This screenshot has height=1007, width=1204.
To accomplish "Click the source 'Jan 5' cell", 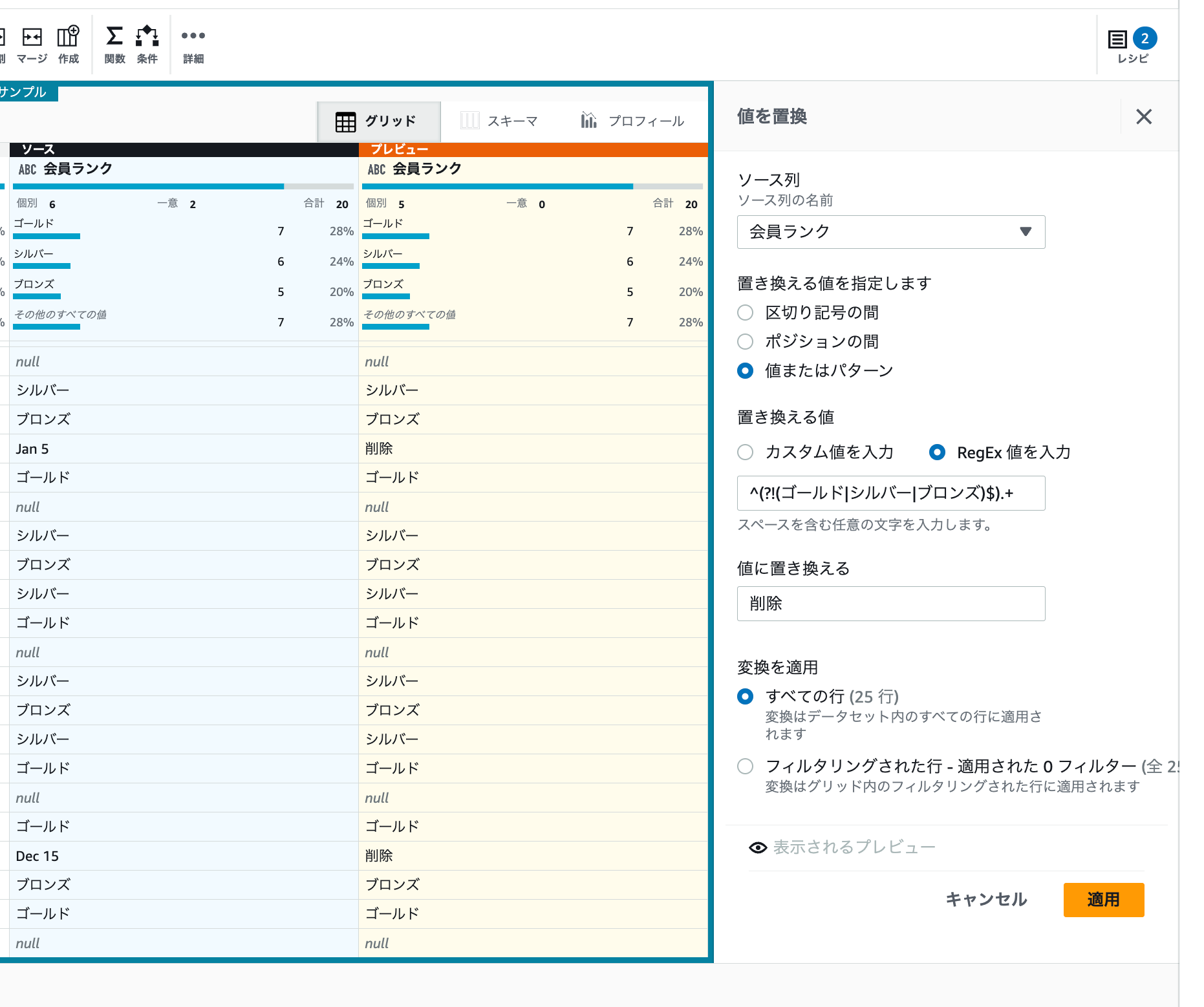I will [x=184, y=449].
